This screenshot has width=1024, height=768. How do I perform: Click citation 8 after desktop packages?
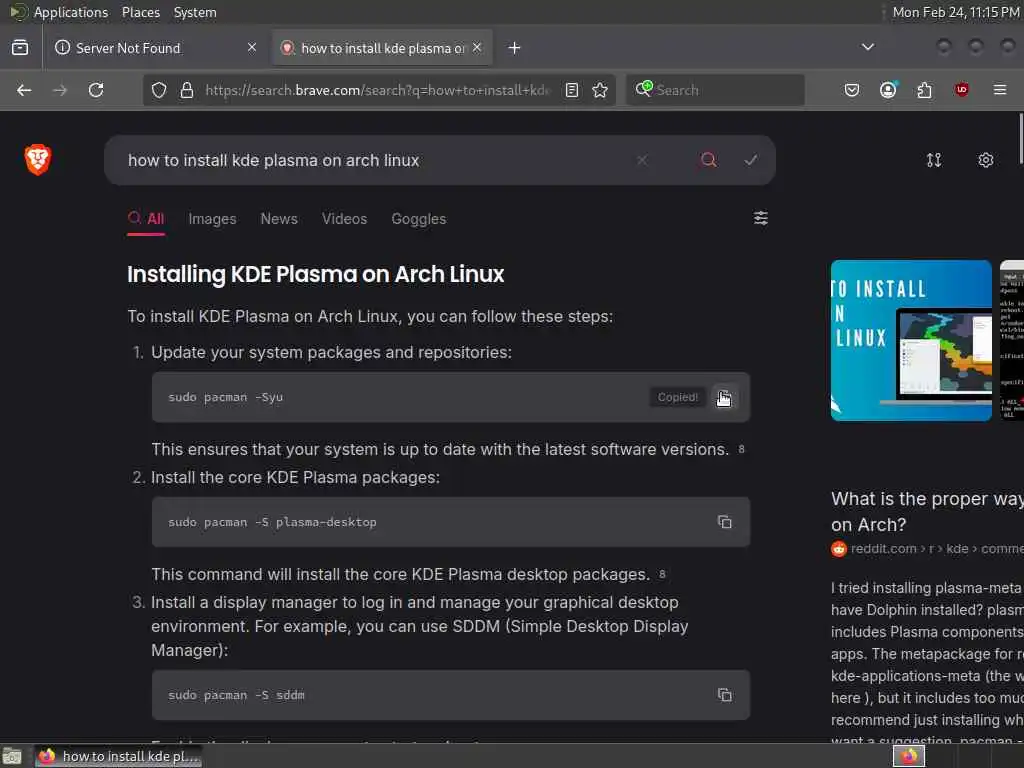click(x=662, y=574)
